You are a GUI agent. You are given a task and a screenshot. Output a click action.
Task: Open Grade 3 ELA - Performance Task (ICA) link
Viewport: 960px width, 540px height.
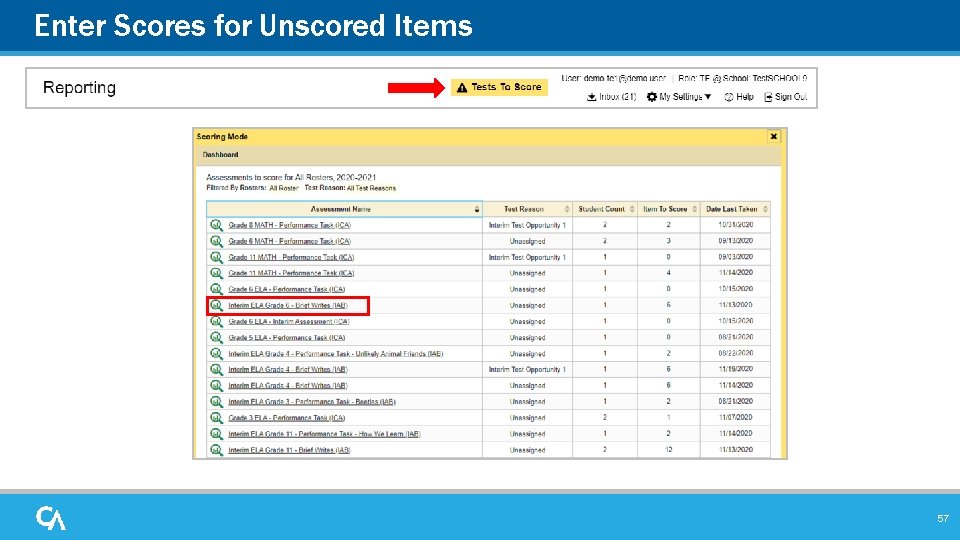[287, 418]
